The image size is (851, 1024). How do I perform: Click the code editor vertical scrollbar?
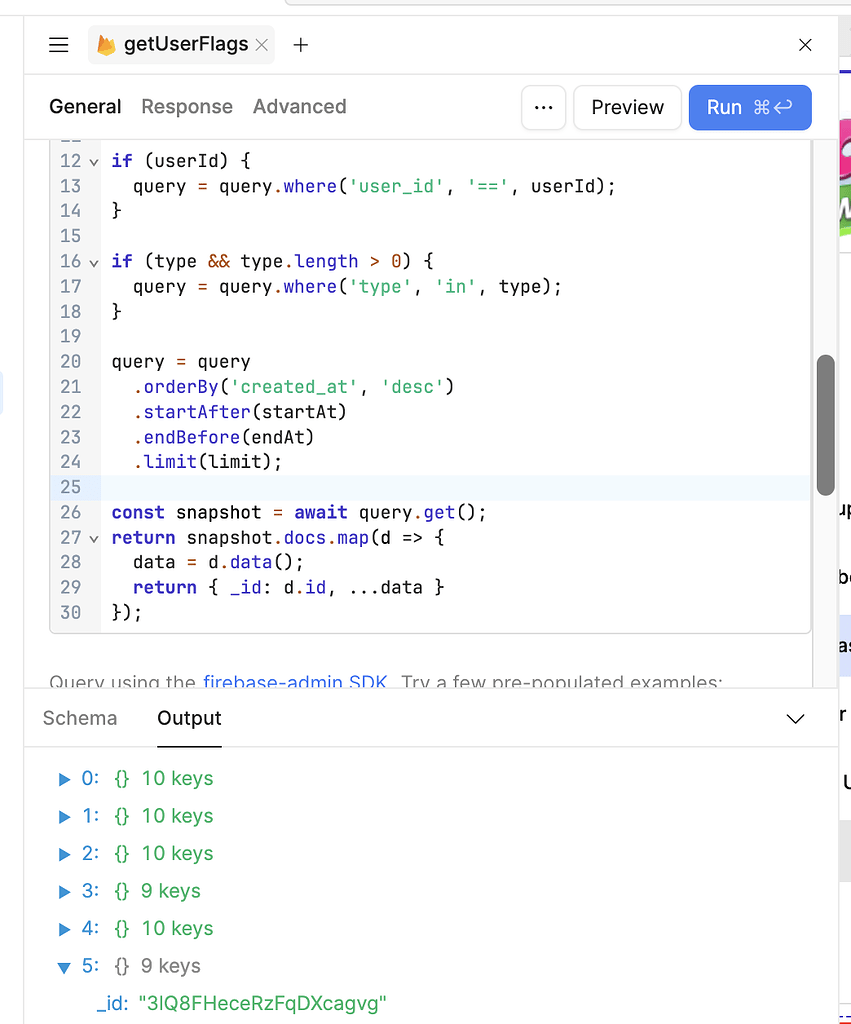point(826,425)
